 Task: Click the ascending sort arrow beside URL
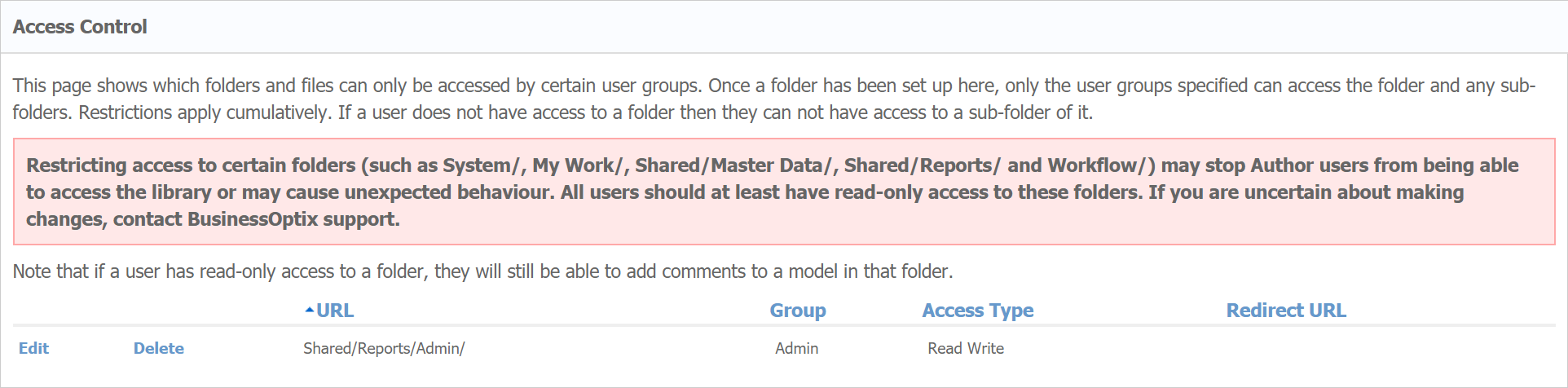[309, 310]
